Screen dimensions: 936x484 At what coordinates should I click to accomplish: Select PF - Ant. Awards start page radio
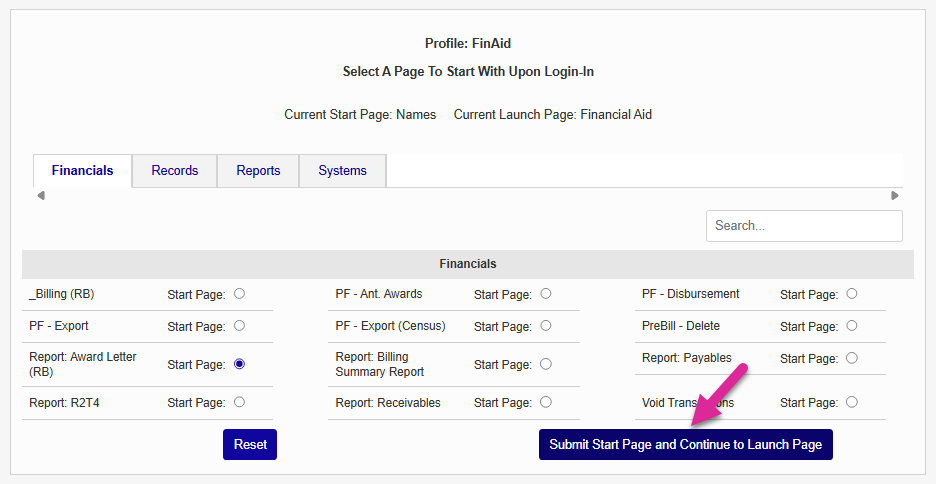(545, 294)
